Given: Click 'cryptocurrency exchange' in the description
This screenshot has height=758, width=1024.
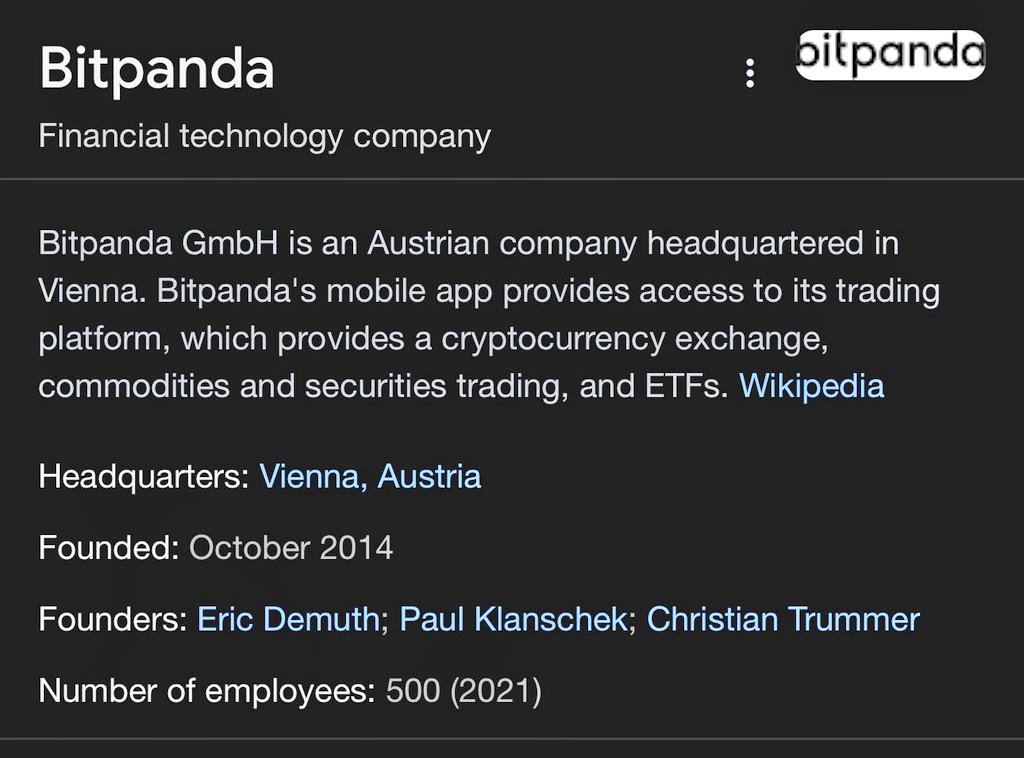Looking at the screenshot, I should 628,339.
